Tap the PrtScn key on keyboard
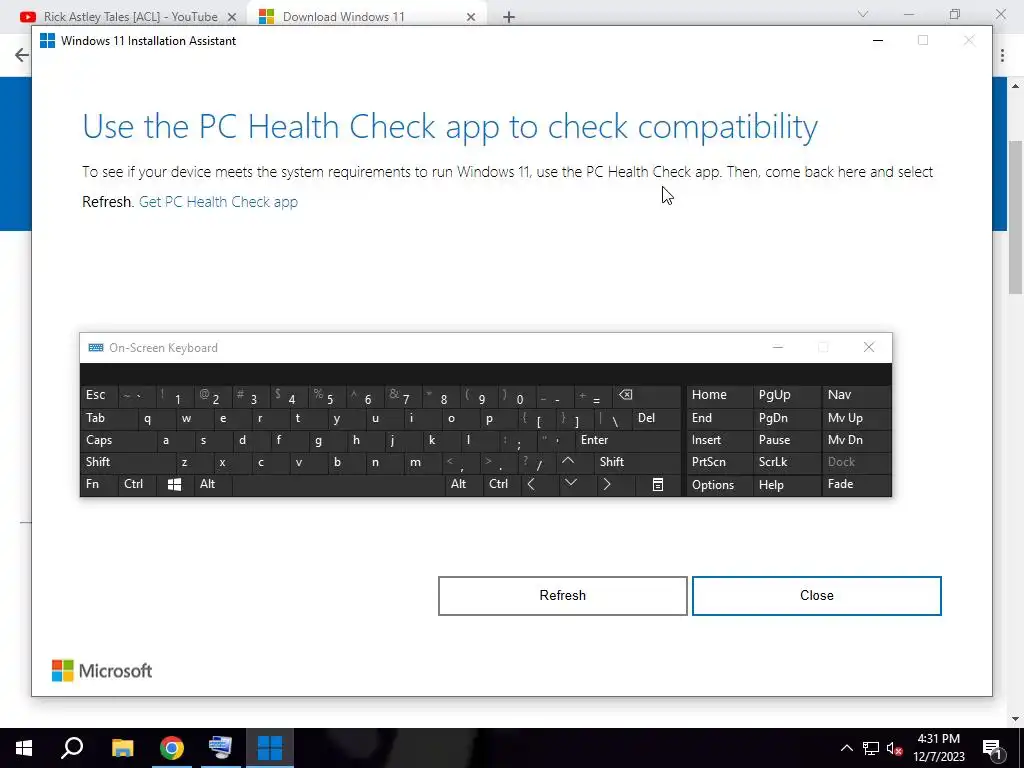1024x768 pixels. coord(719,462)
